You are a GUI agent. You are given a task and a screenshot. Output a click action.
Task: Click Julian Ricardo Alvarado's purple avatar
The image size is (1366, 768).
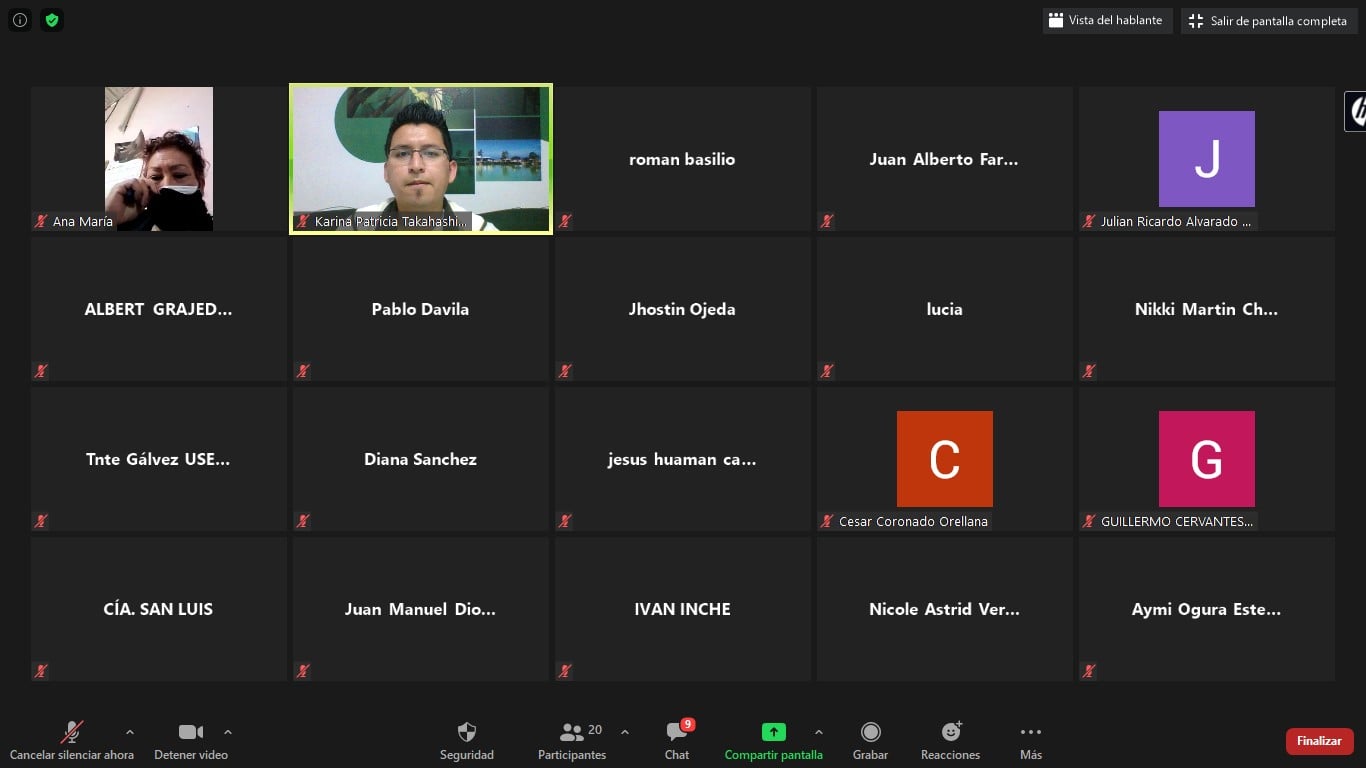(x=1206, y=159)
